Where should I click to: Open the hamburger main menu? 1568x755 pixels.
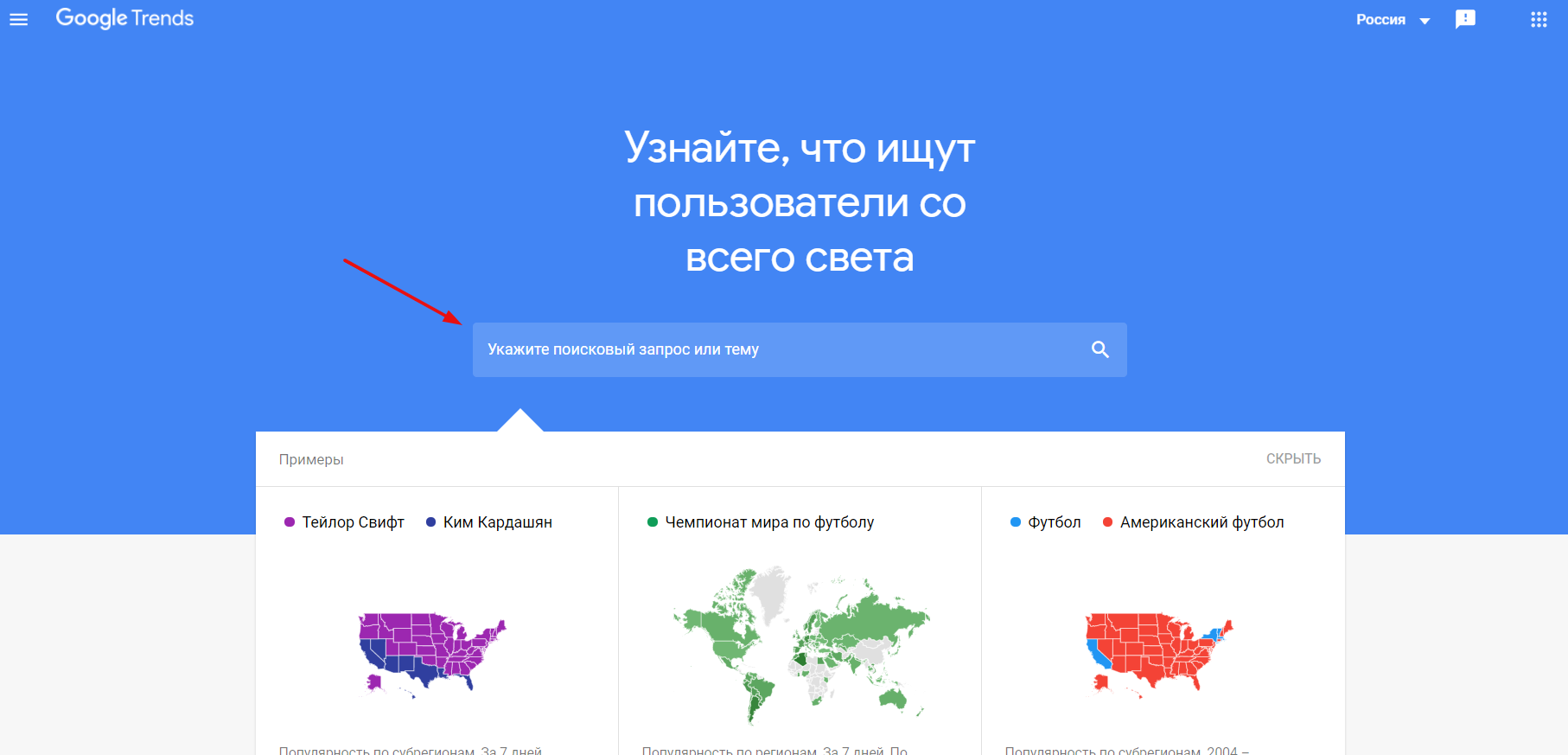[18, 19]
